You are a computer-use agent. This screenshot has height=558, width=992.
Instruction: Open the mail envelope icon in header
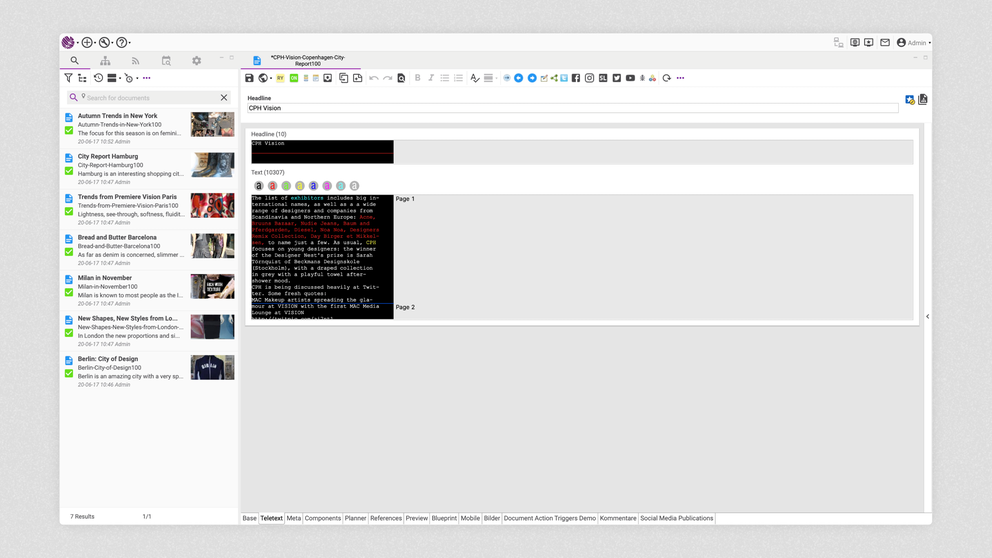(x=885, y=43)
